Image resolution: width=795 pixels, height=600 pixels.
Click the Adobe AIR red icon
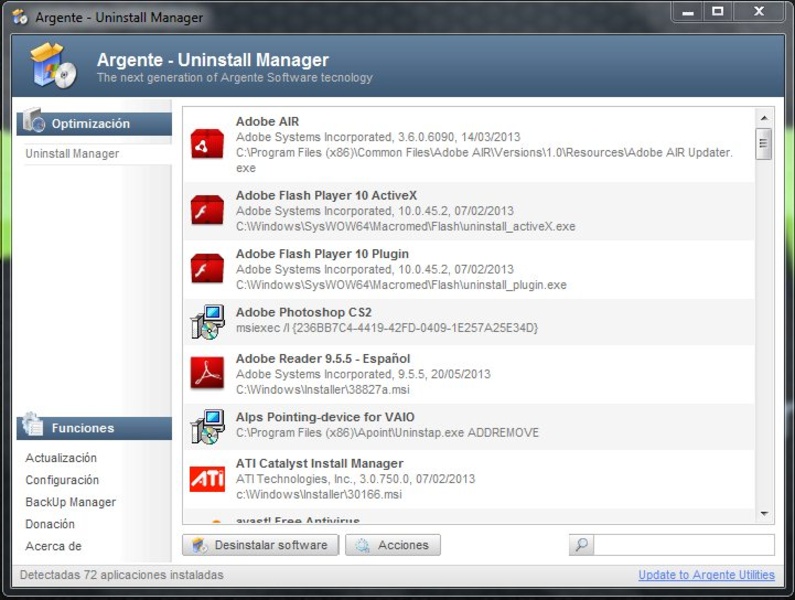[207, 145]
